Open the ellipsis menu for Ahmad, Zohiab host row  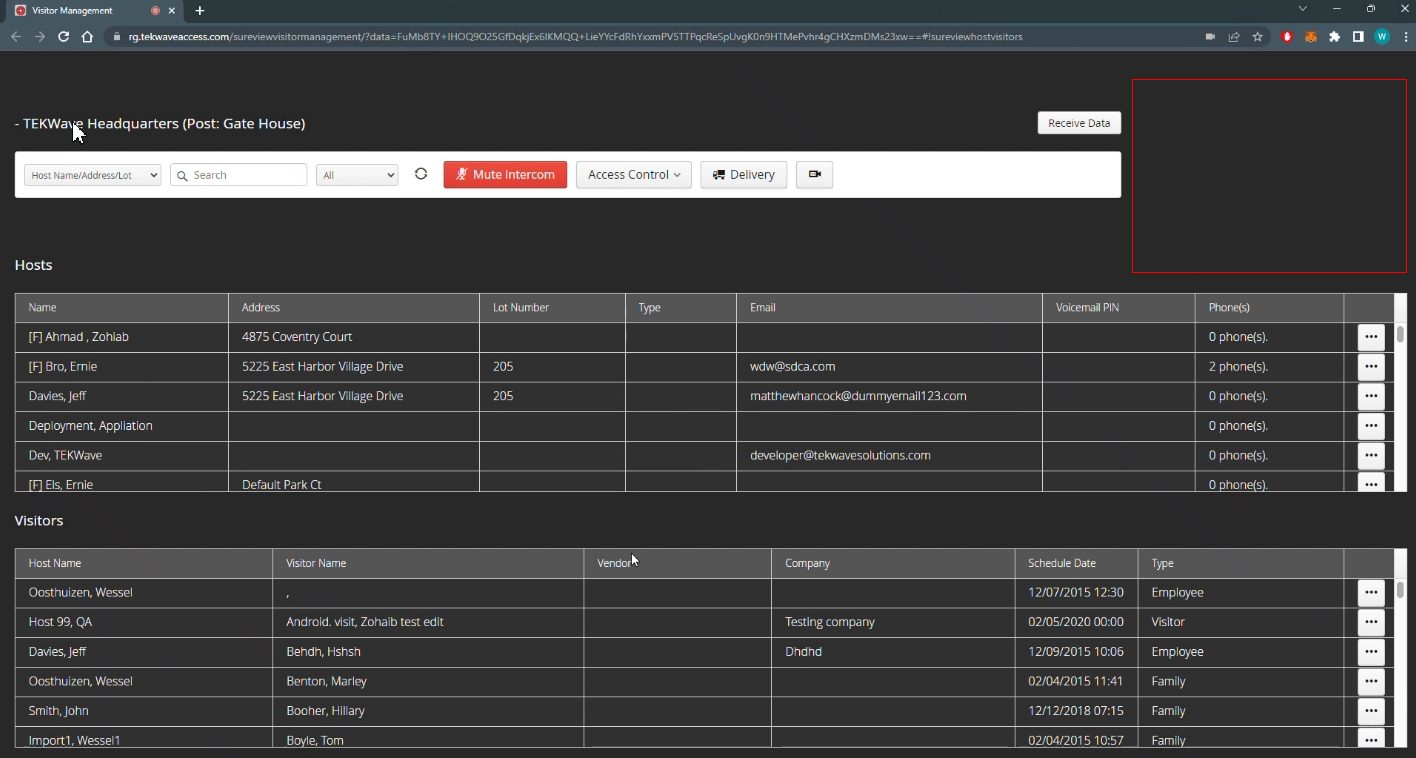[x=1370, y=337]
